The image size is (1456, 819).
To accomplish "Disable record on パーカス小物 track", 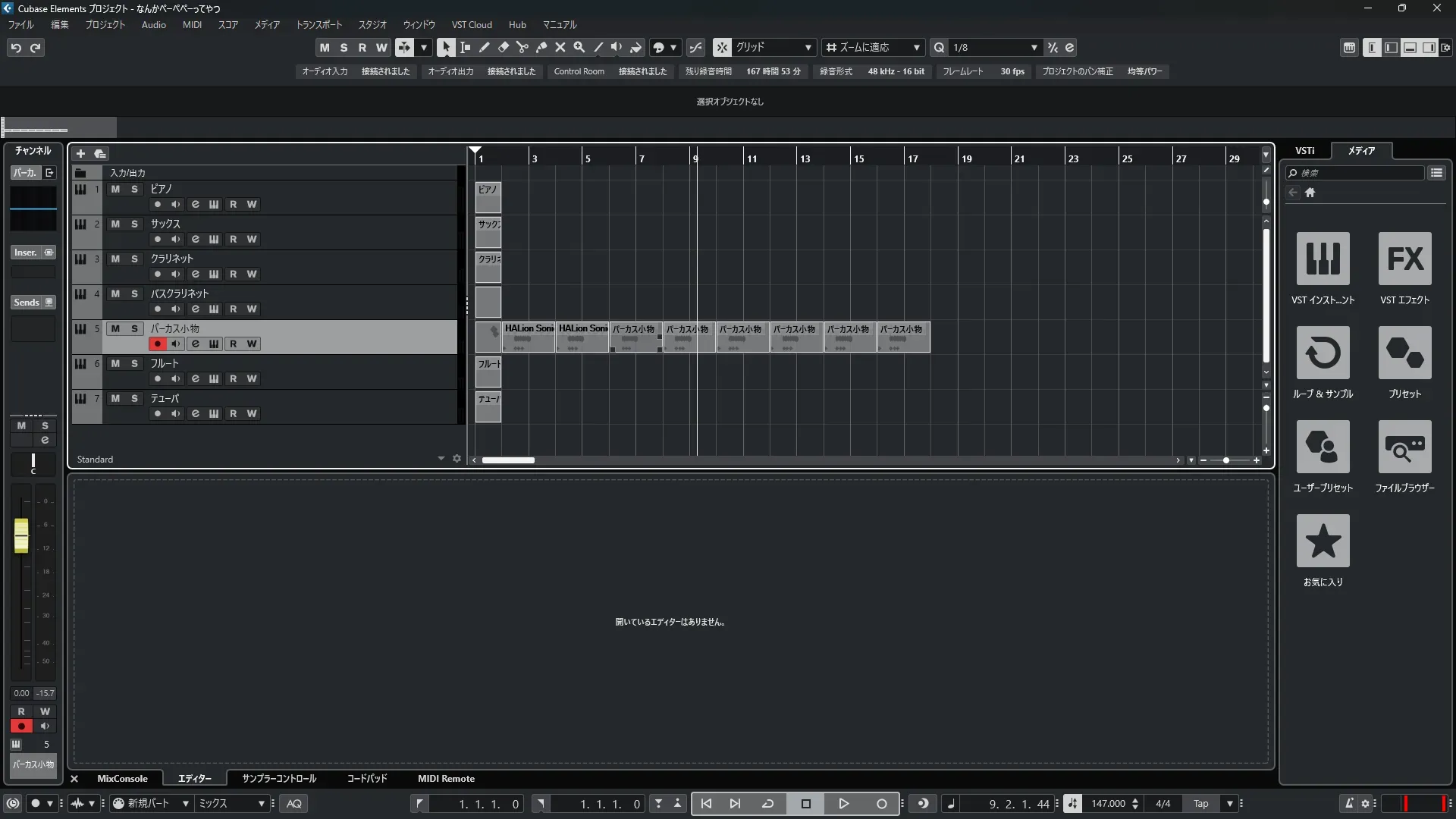I will (x=157, y=344).
